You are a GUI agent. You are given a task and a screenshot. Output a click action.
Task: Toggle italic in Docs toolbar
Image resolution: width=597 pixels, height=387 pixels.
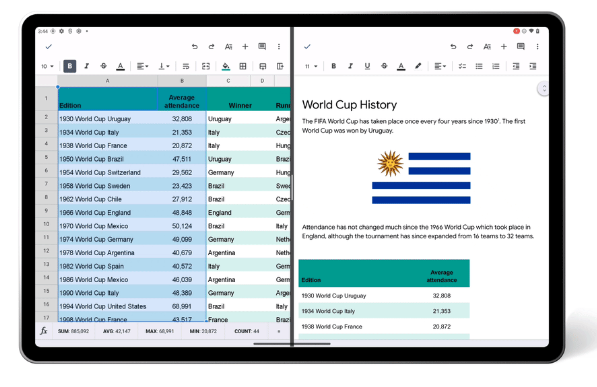pos(350,66)
